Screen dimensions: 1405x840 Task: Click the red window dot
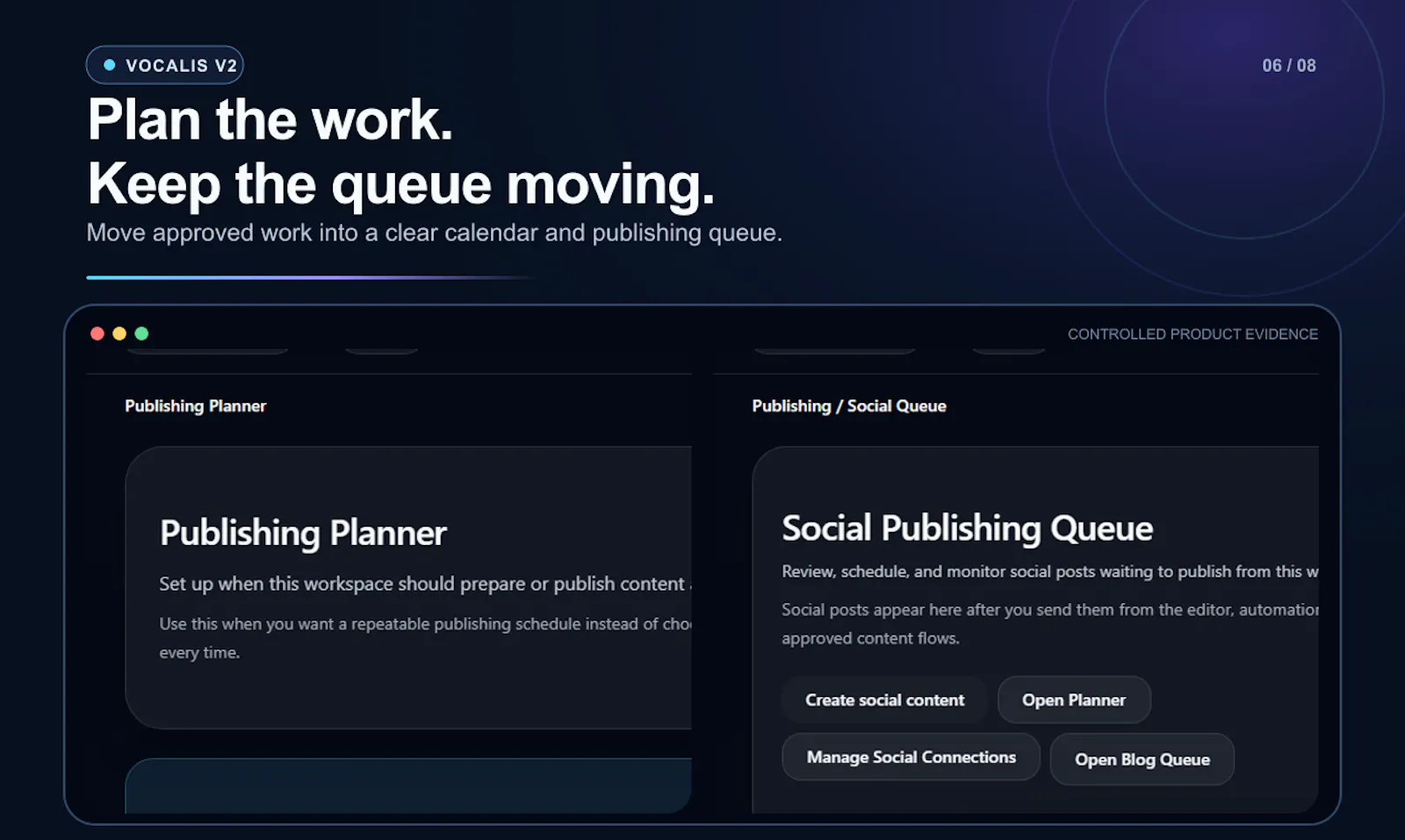point(97,334)
